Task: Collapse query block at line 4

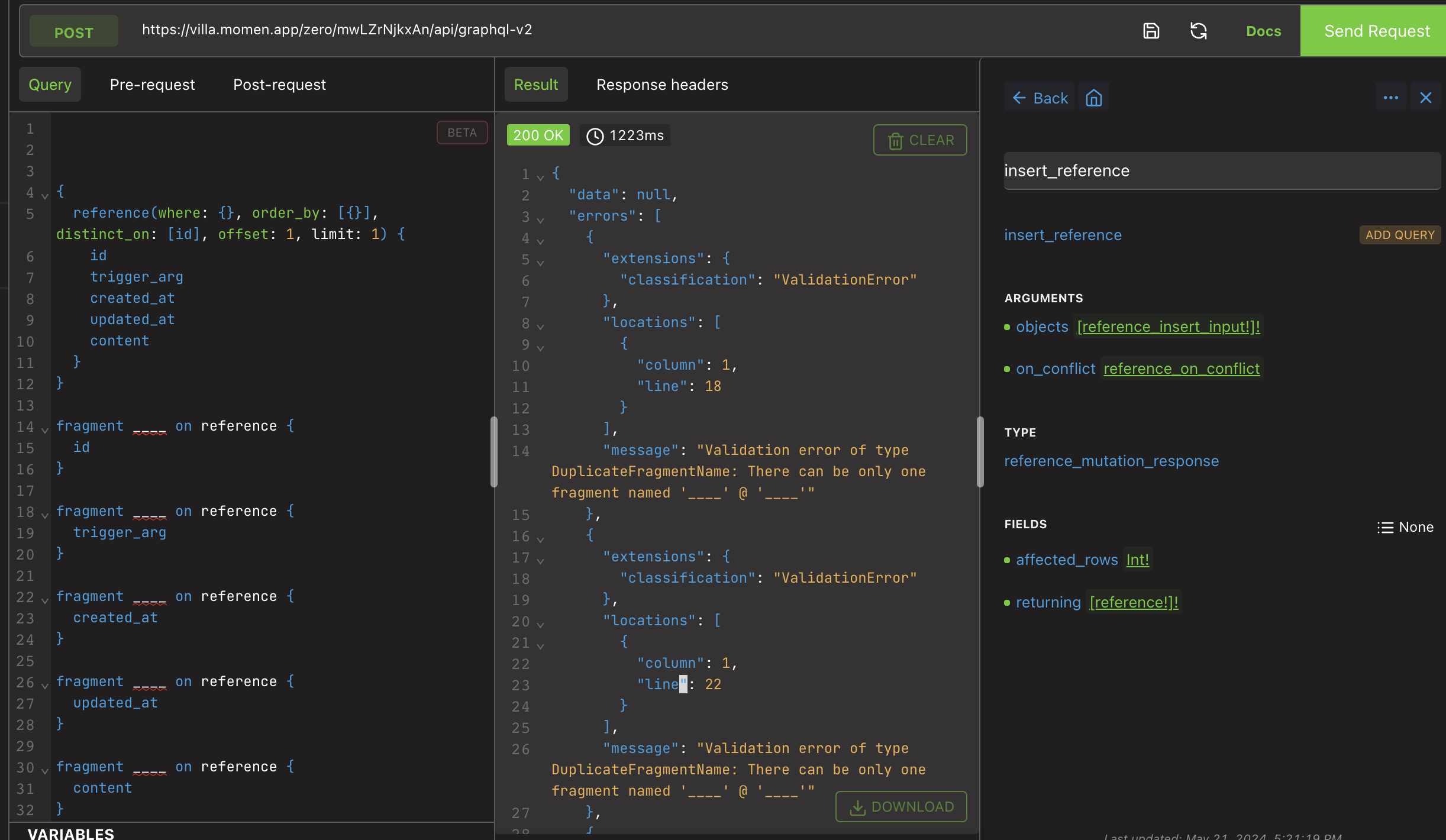Action: (x=45, y=195)
